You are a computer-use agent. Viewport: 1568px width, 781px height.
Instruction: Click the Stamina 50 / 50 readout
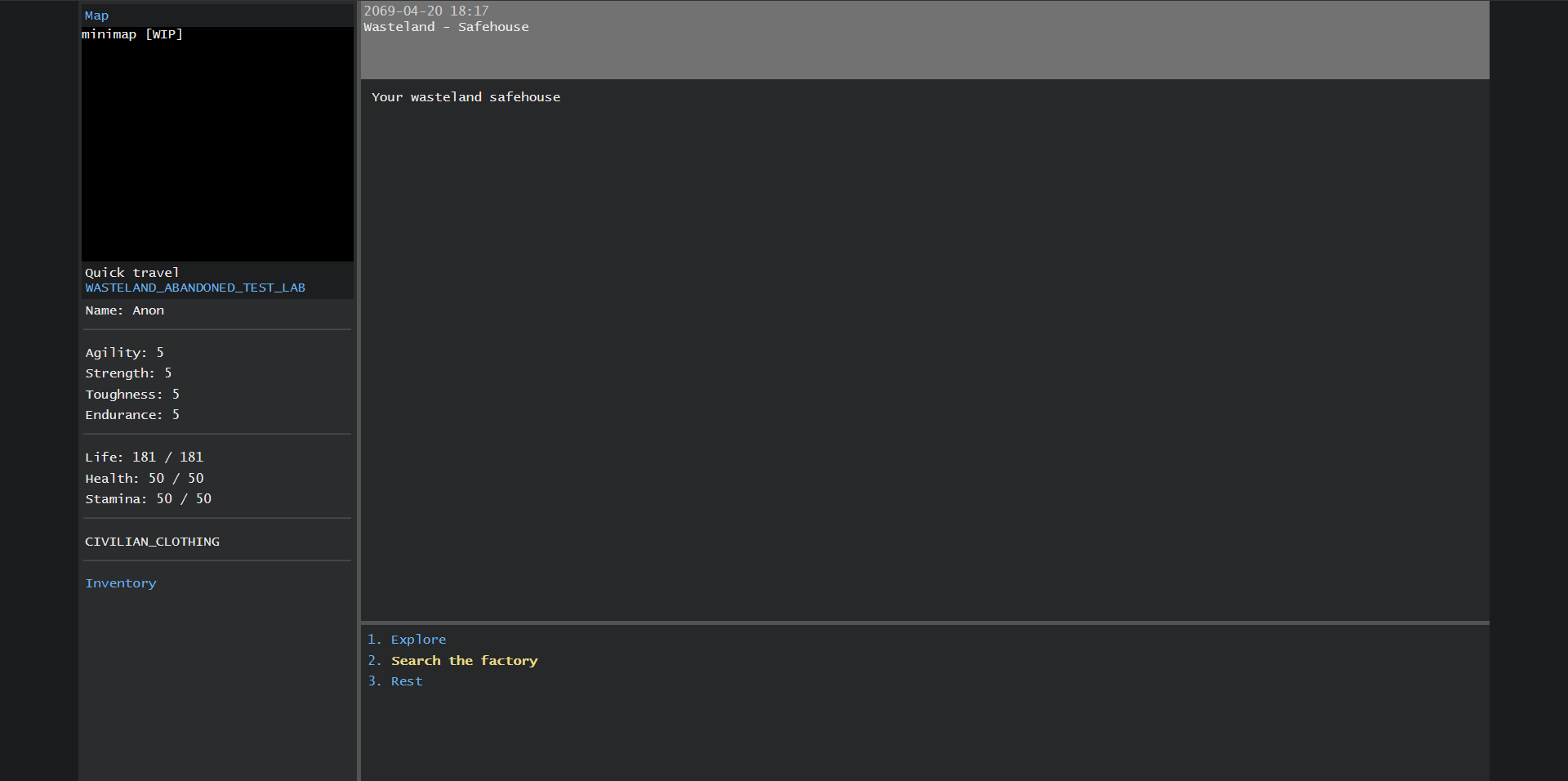coord(149,499)
